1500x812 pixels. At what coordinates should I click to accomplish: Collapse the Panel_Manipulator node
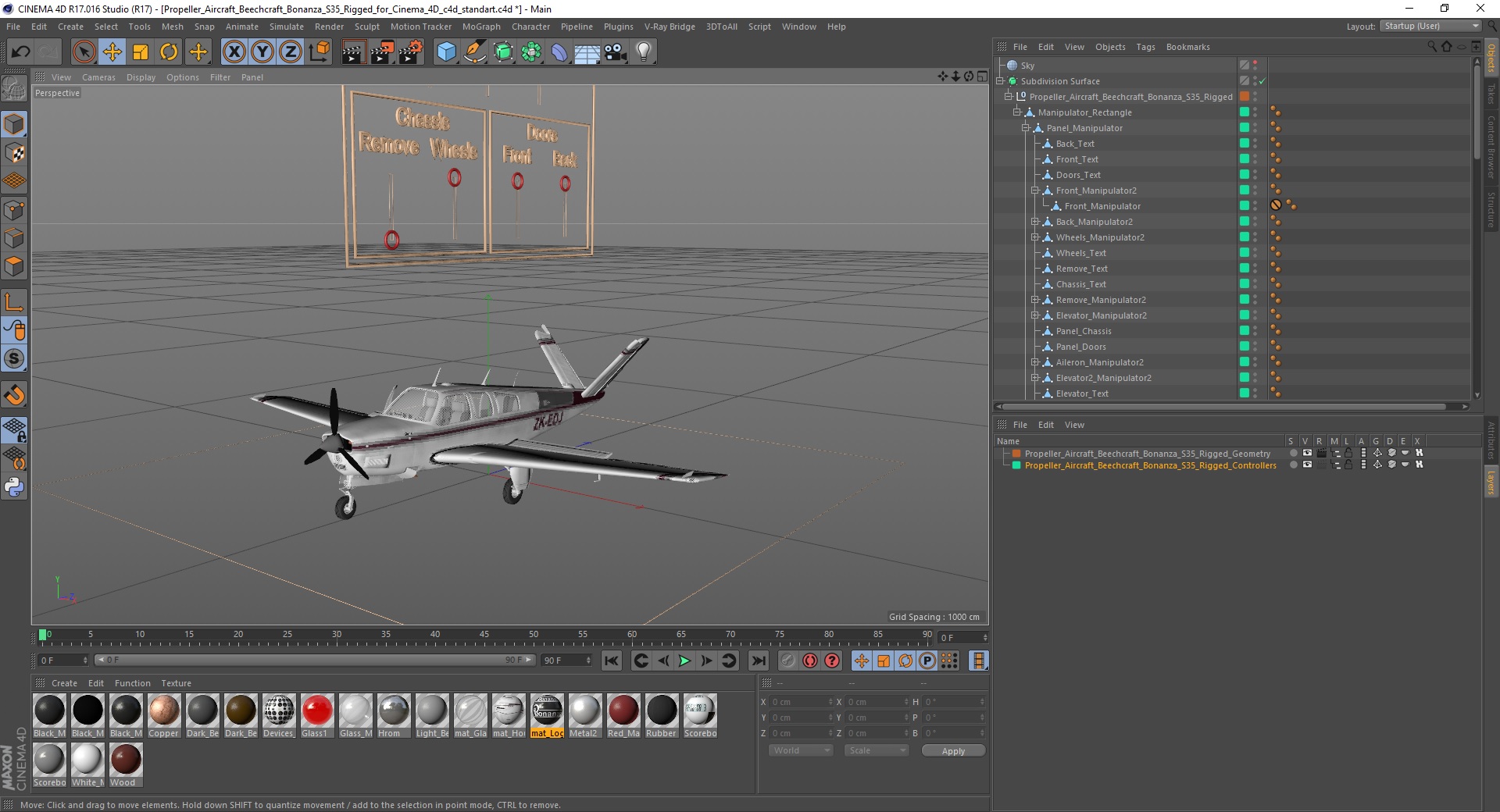click(x=1026, y=128)
